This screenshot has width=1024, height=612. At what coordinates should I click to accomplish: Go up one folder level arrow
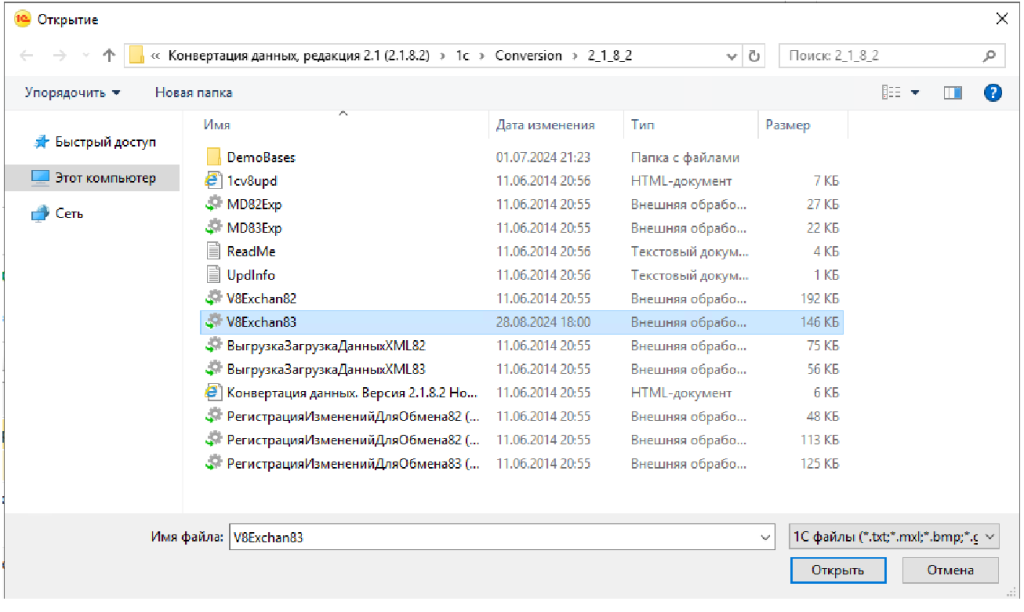[x=109, y=56]
